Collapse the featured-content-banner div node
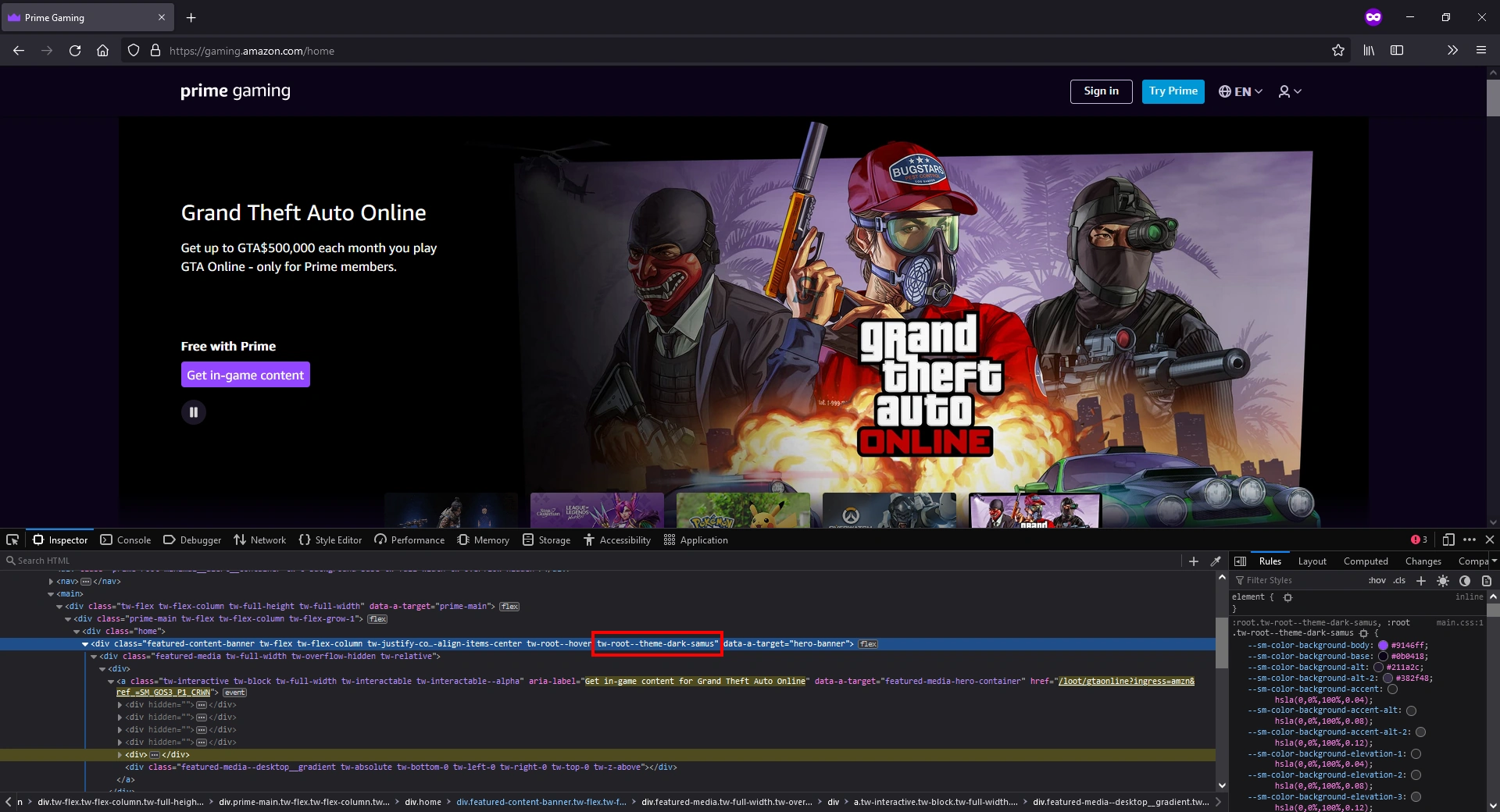The image size is (1500, 812). coord(85,644)
